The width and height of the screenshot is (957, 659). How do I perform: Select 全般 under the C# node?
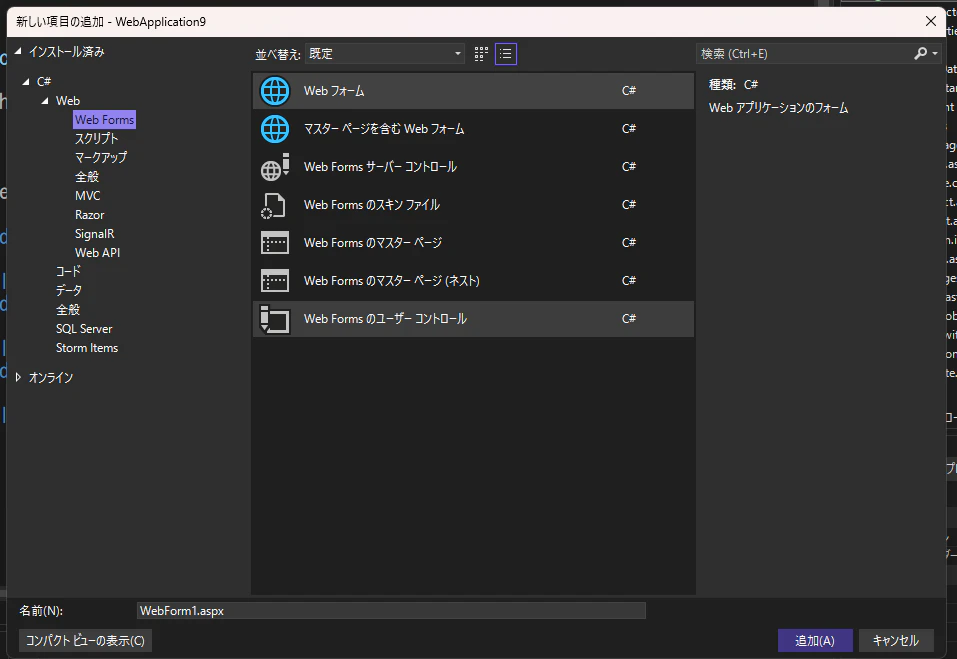pyautogui.click(x=68, y=309)
